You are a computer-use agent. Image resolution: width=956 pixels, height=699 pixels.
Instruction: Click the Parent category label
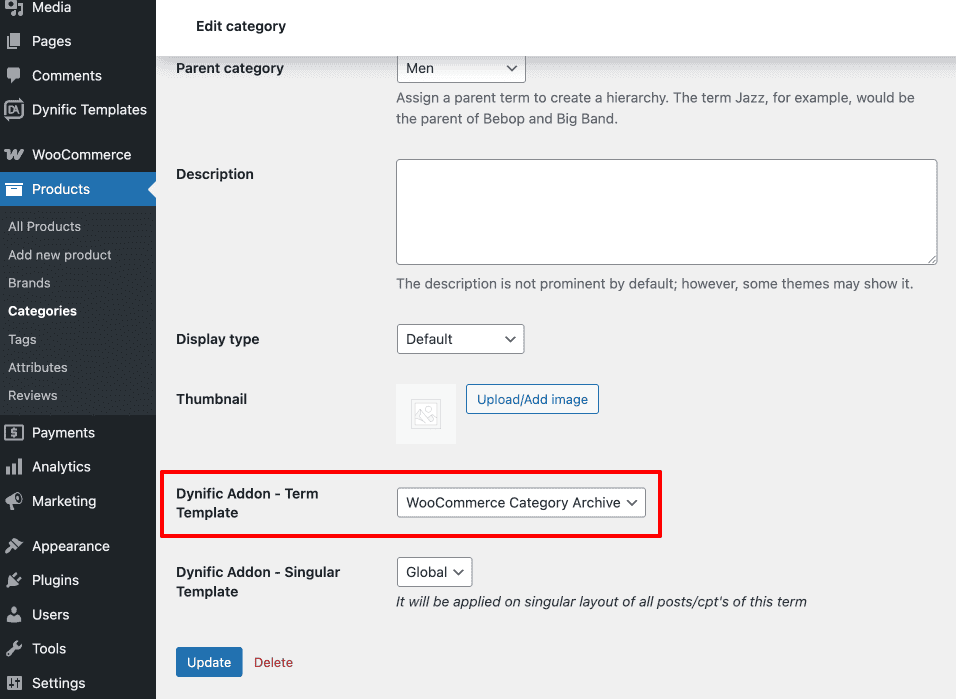[230, 68]
